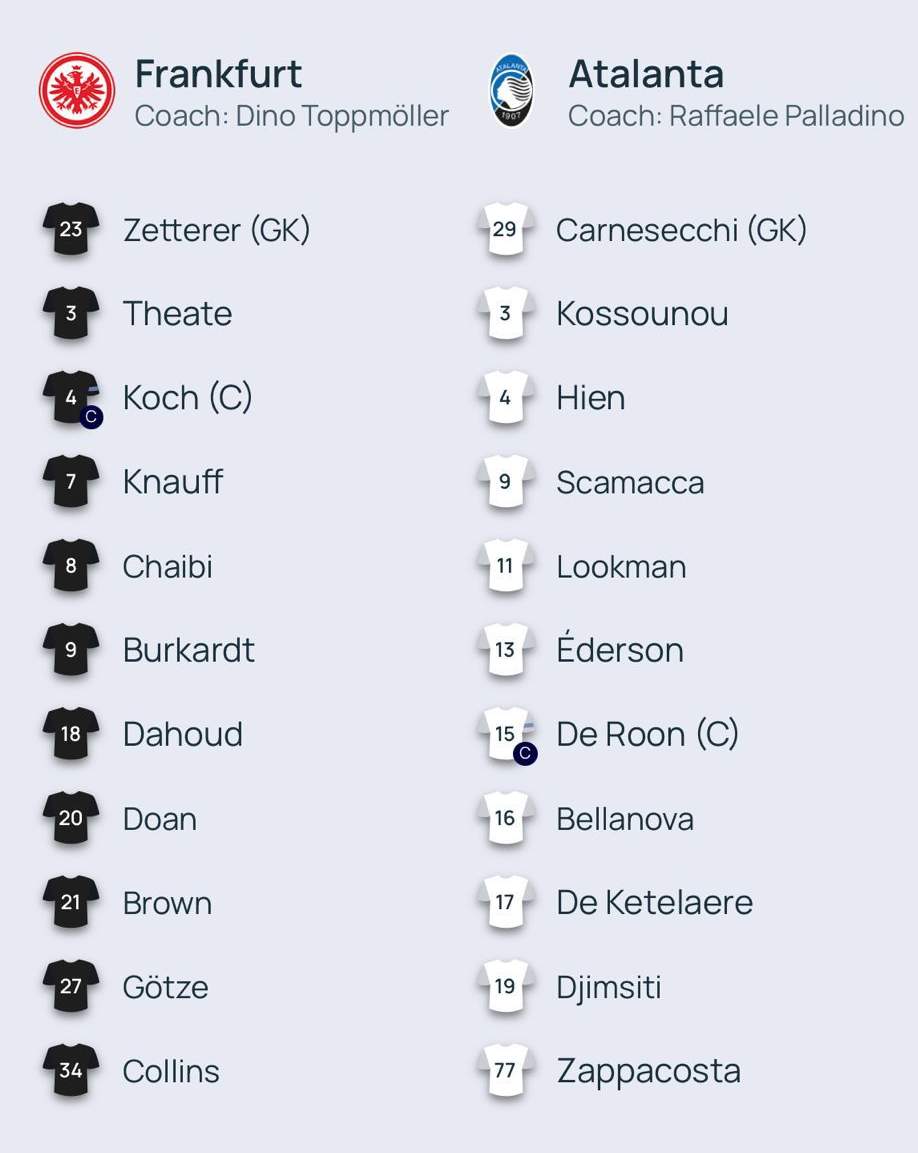Open player Scamacca's profile
This screenshot has height=1153, width=918.
pos(630,483)
